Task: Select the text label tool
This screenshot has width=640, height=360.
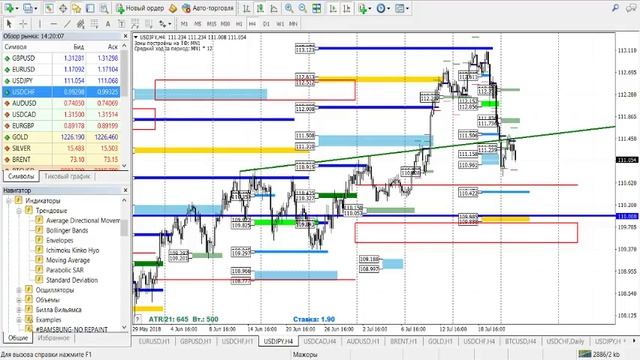Action: tap(121, 24)
